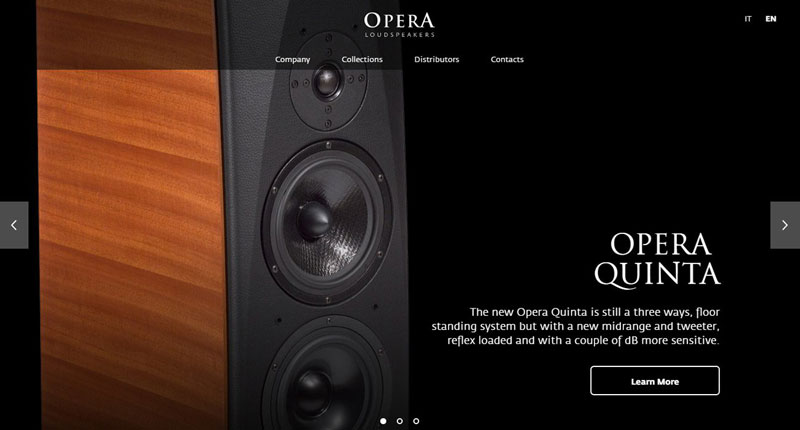Go to the previous slide arrow
The width and height of the screenshot is (800, 430).
[14, 225]
